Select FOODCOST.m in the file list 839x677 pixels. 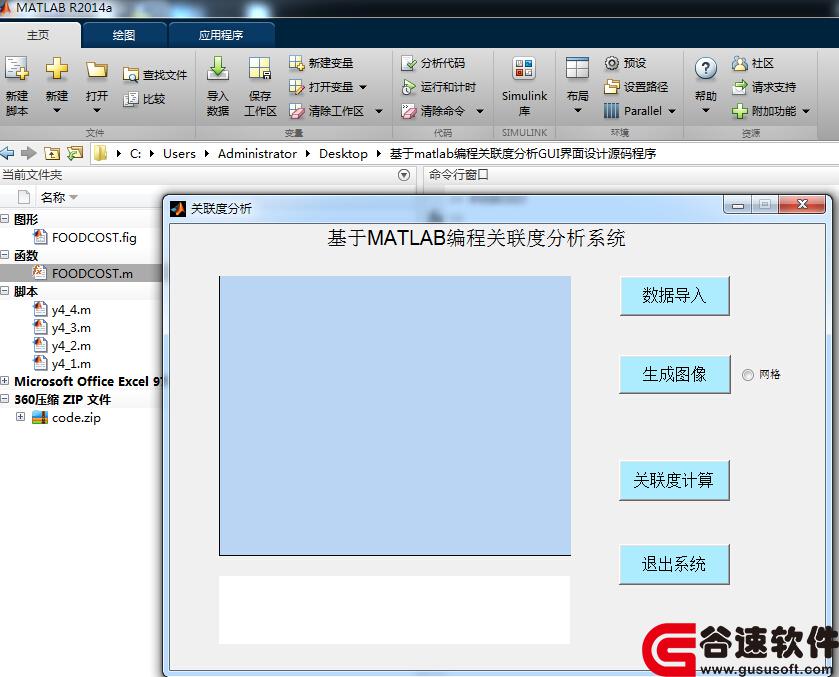click(81, 273)
